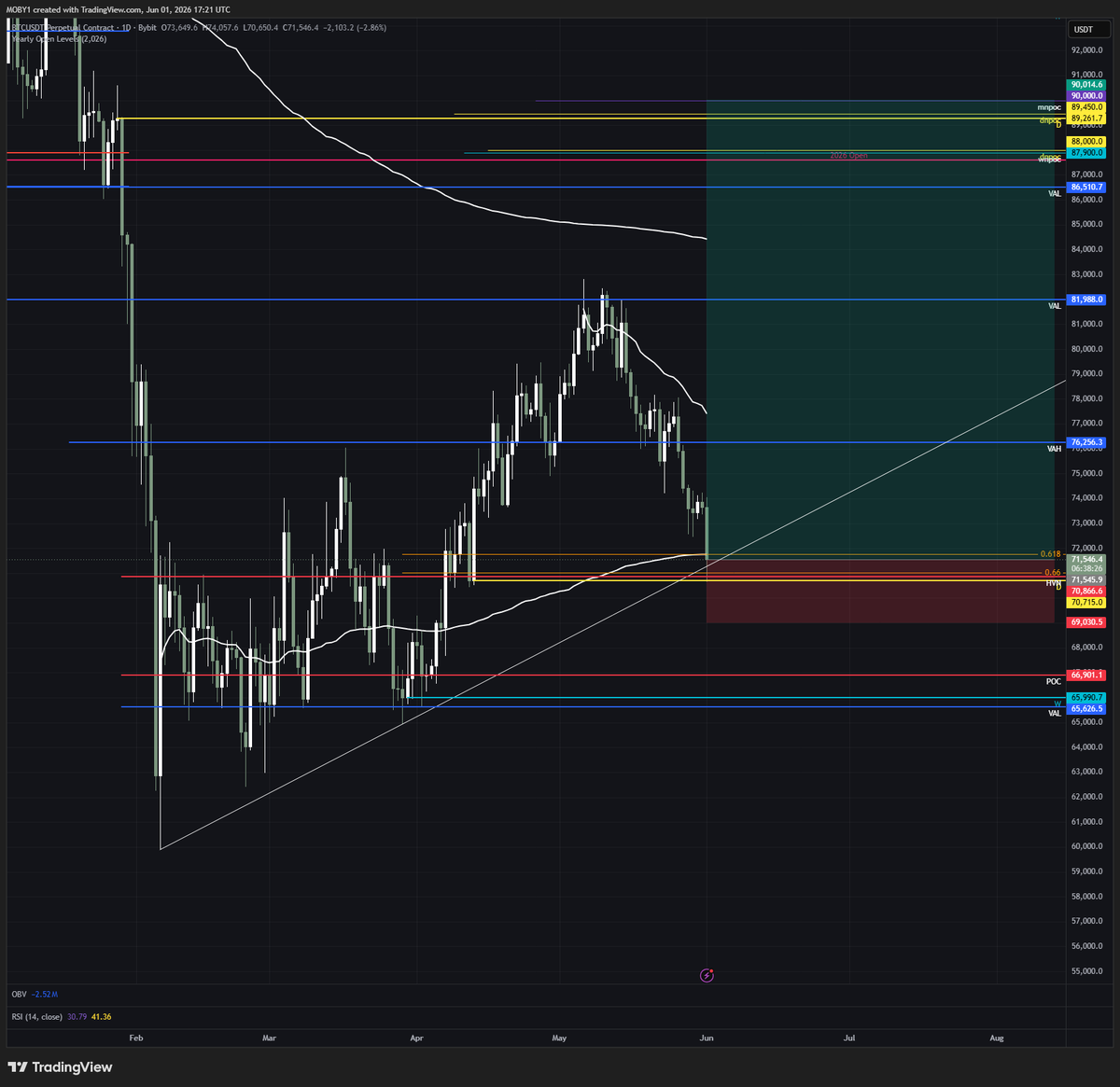The height and width of the screenshot is (1087, 1120).
Task: Click the blue 65,626.5 price label
Action: click(x=1086, y=708)
